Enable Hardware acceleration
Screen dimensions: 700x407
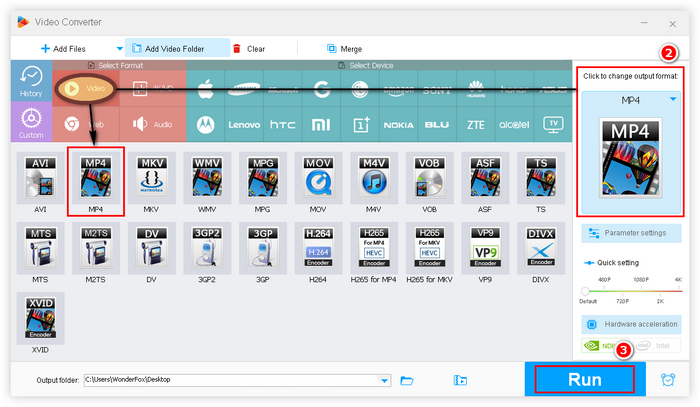click(x=631, y=324)
